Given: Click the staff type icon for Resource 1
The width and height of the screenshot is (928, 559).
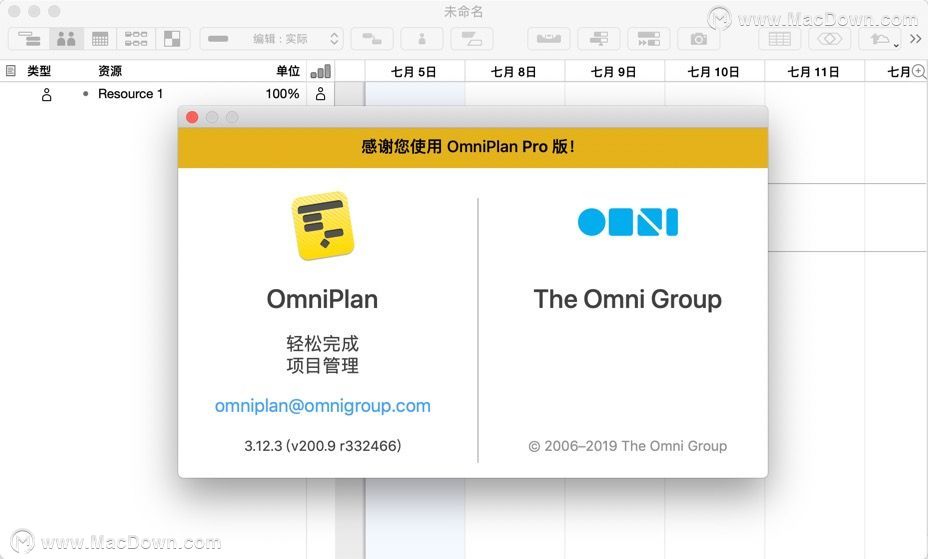Looking at the screenshot, I should [x=46, y=94].
